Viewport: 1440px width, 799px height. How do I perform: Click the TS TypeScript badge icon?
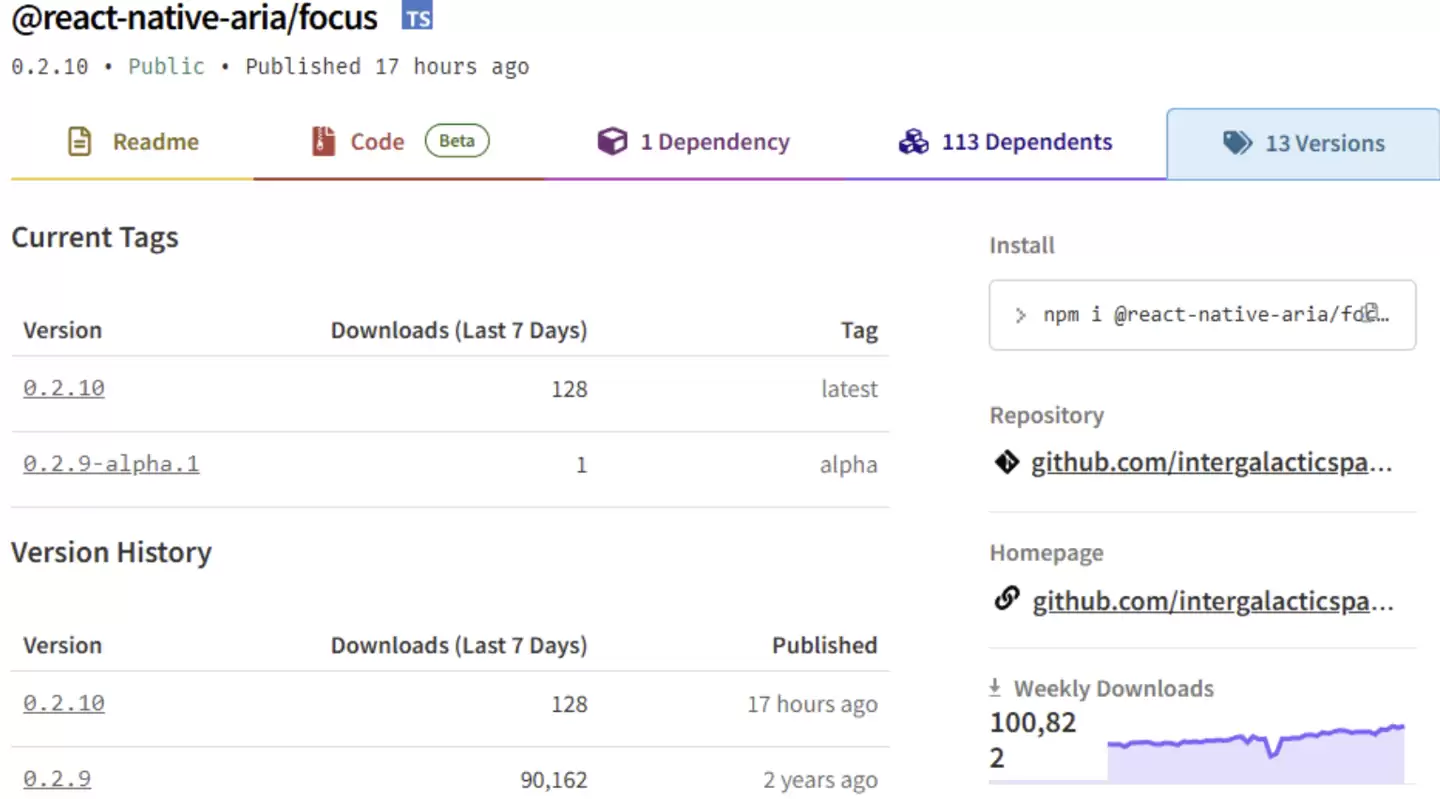click(x=417, y=16)
